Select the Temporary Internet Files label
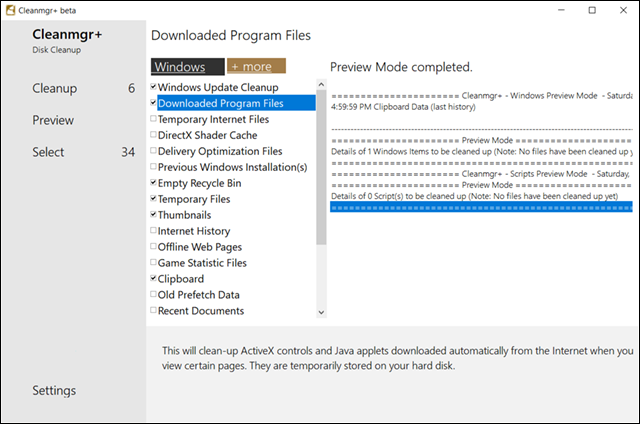The width and height of the screenshot is (640, 424). pyautogui.click(x=213, y=119)
